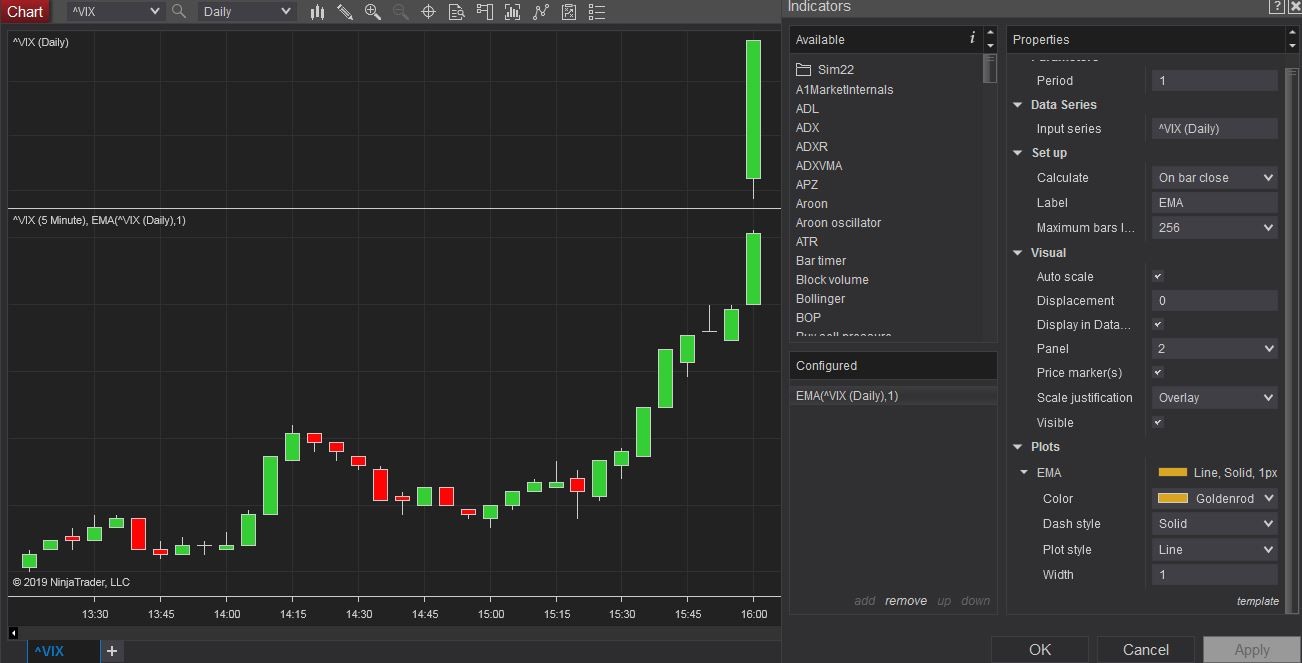The width and height of the screenshot is (1302, 663).
Task: Toggle the Auto scale checkbox
Action: point(1157,276)
